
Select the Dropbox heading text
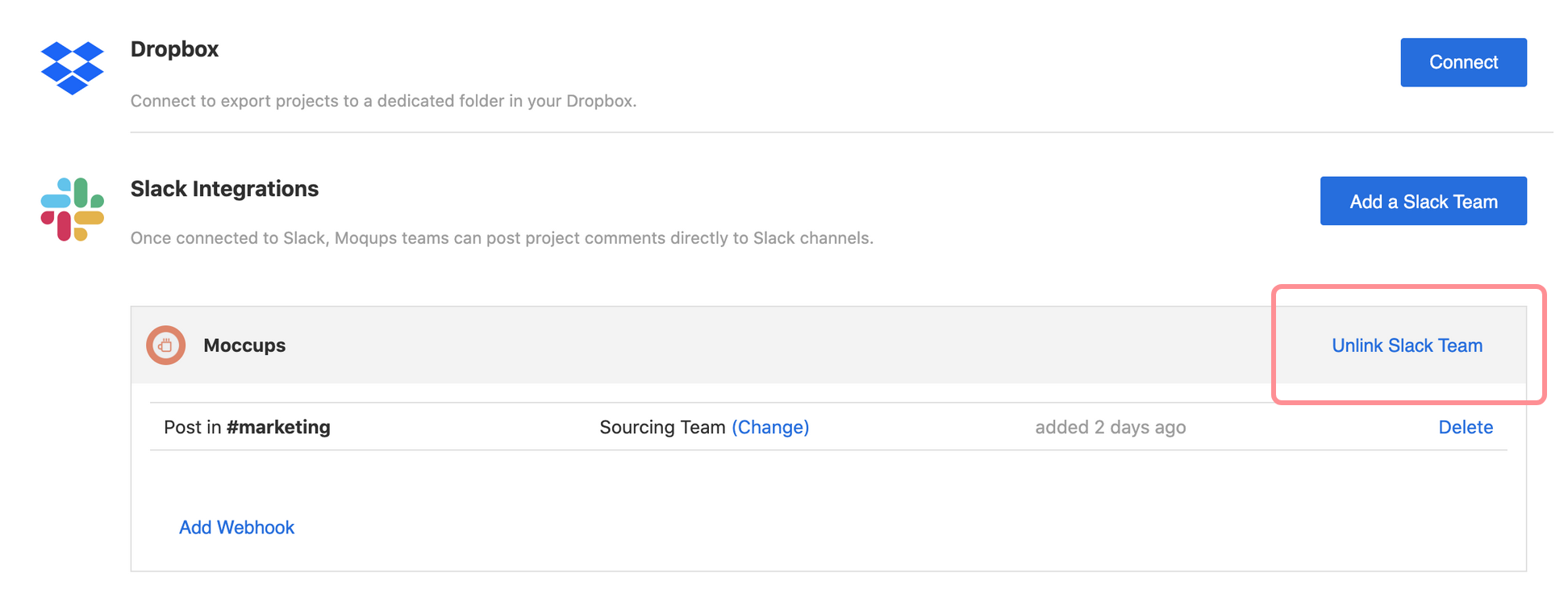click(x=174, y=49)
